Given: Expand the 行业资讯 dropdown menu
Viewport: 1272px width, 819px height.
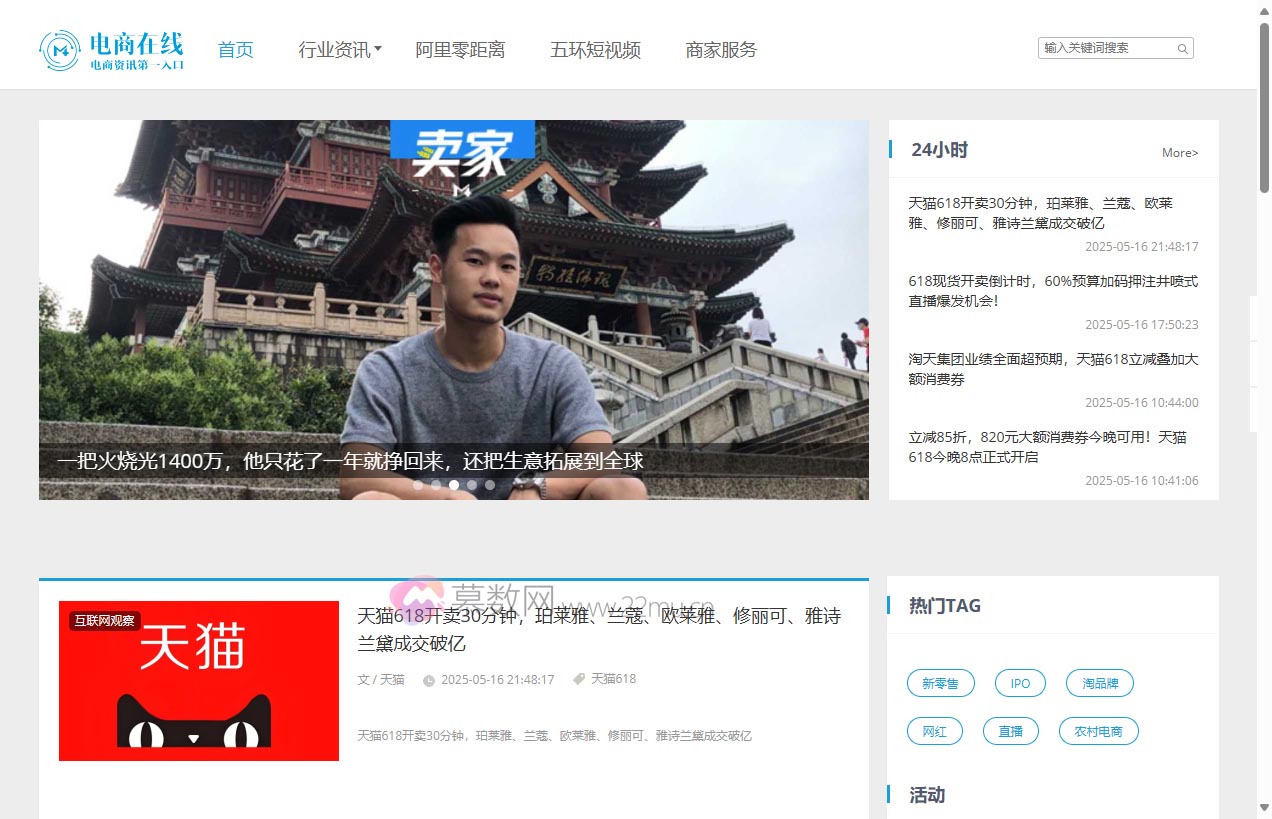Looking at the screenshot, I should (x=340, y=50).
